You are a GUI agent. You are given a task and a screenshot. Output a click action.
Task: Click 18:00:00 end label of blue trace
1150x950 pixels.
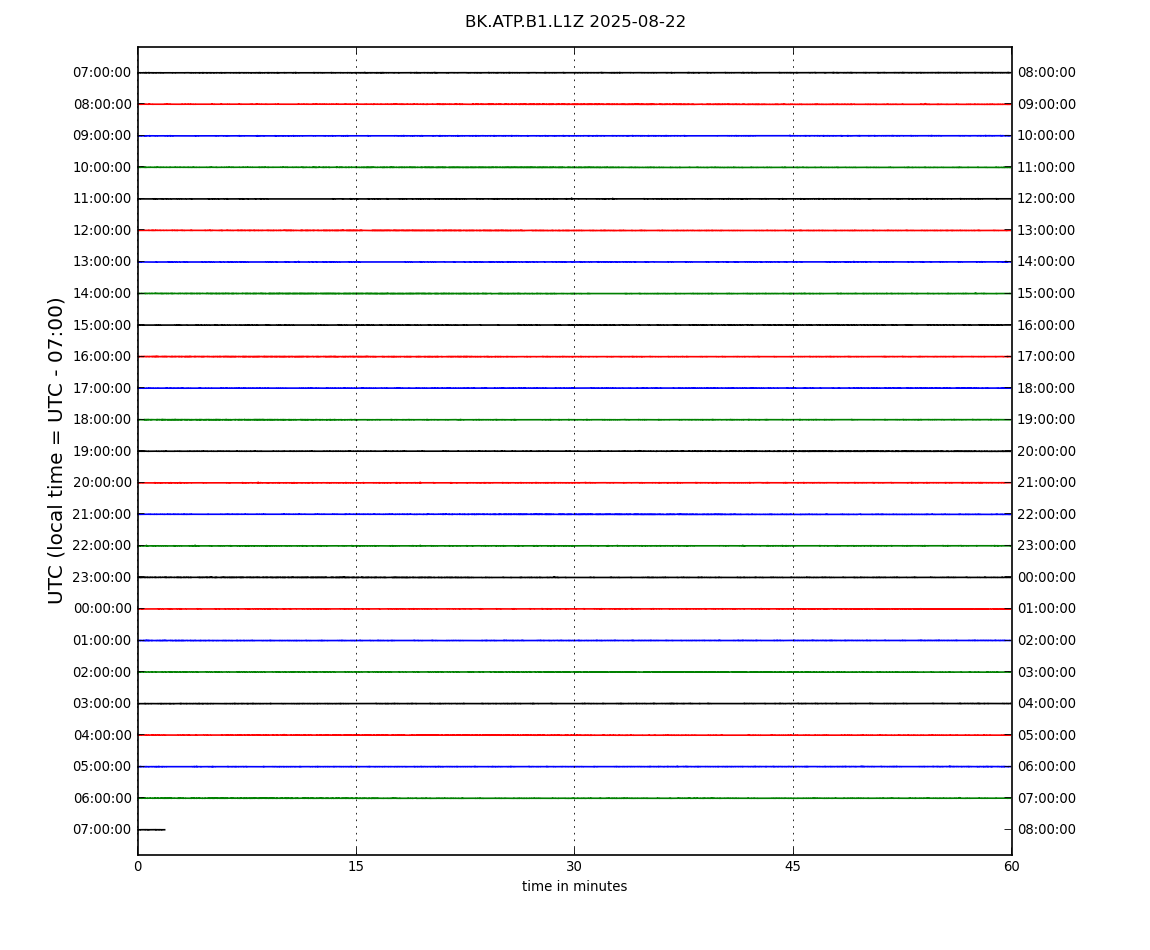(x=1047, y=388)
